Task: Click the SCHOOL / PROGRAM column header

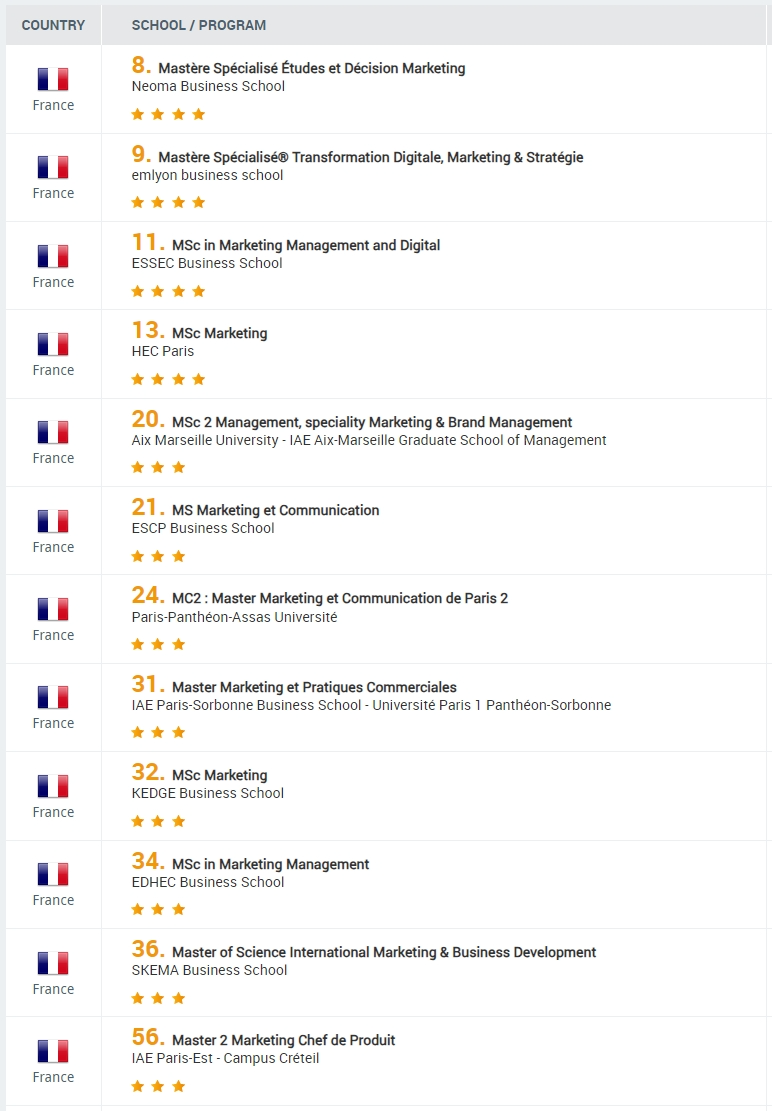Action: pos(199,25)
